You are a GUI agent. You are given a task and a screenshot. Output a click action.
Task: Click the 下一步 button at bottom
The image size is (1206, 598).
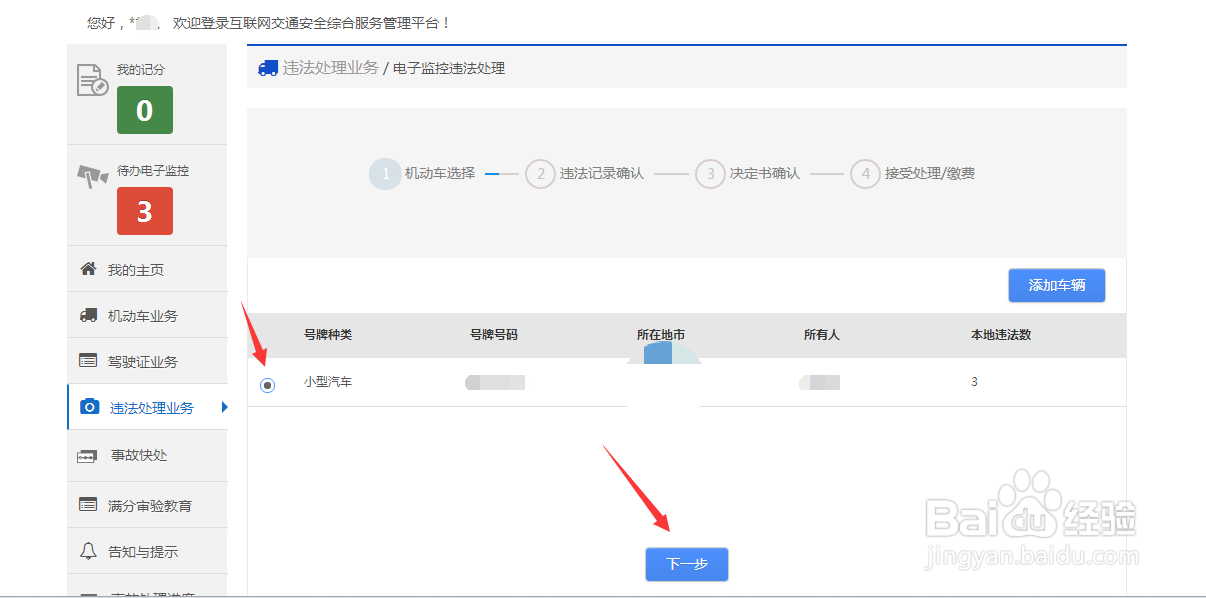[x=686, y=564]
